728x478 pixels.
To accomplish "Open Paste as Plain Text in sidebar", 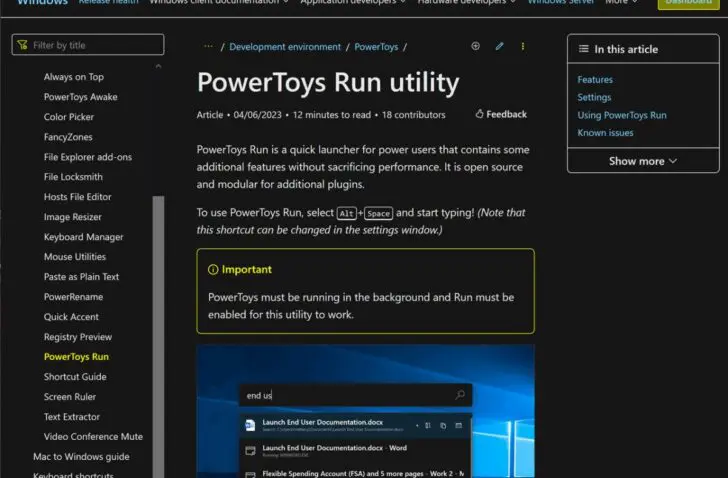I will point(81,277).
